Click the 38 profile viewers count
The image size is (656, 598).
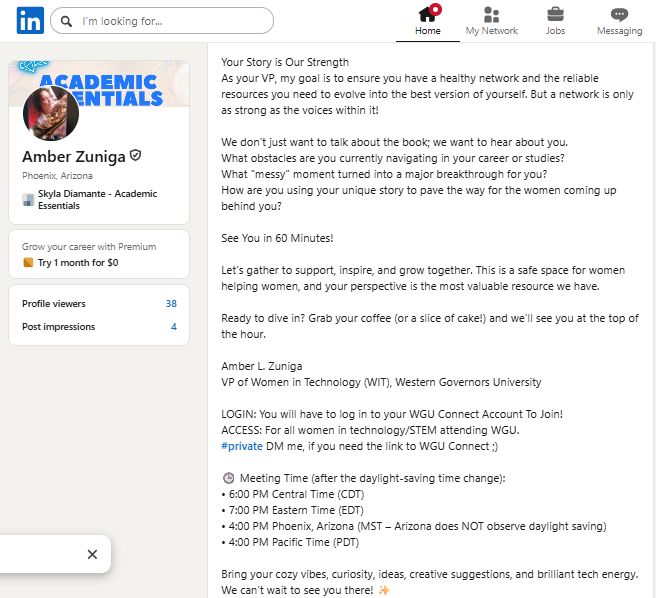click(x=171, y=303)
